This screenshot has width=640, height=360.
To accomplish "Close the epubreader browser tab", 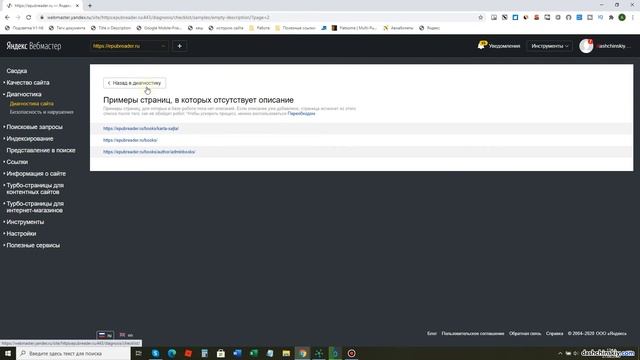I will [x=78, y=6].
